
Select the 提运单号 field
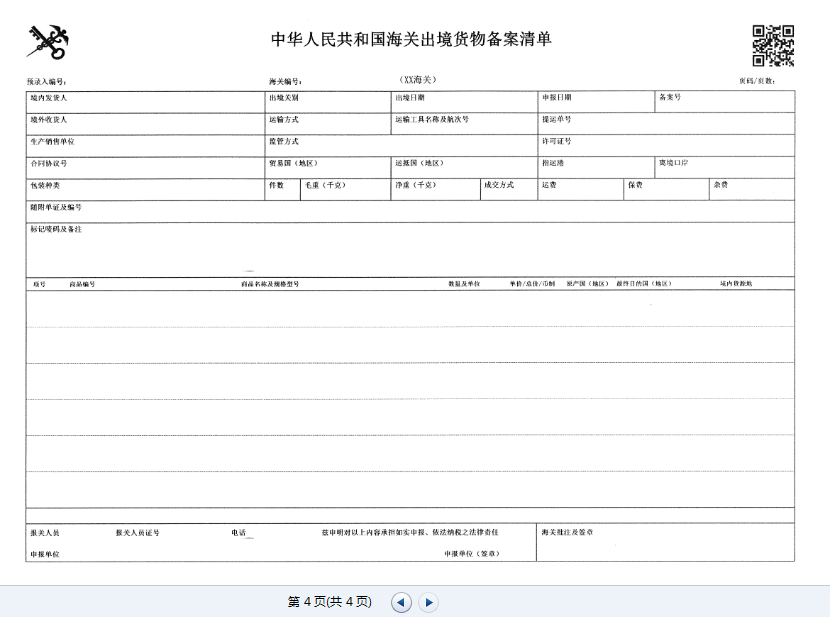(x=666, y=124)
